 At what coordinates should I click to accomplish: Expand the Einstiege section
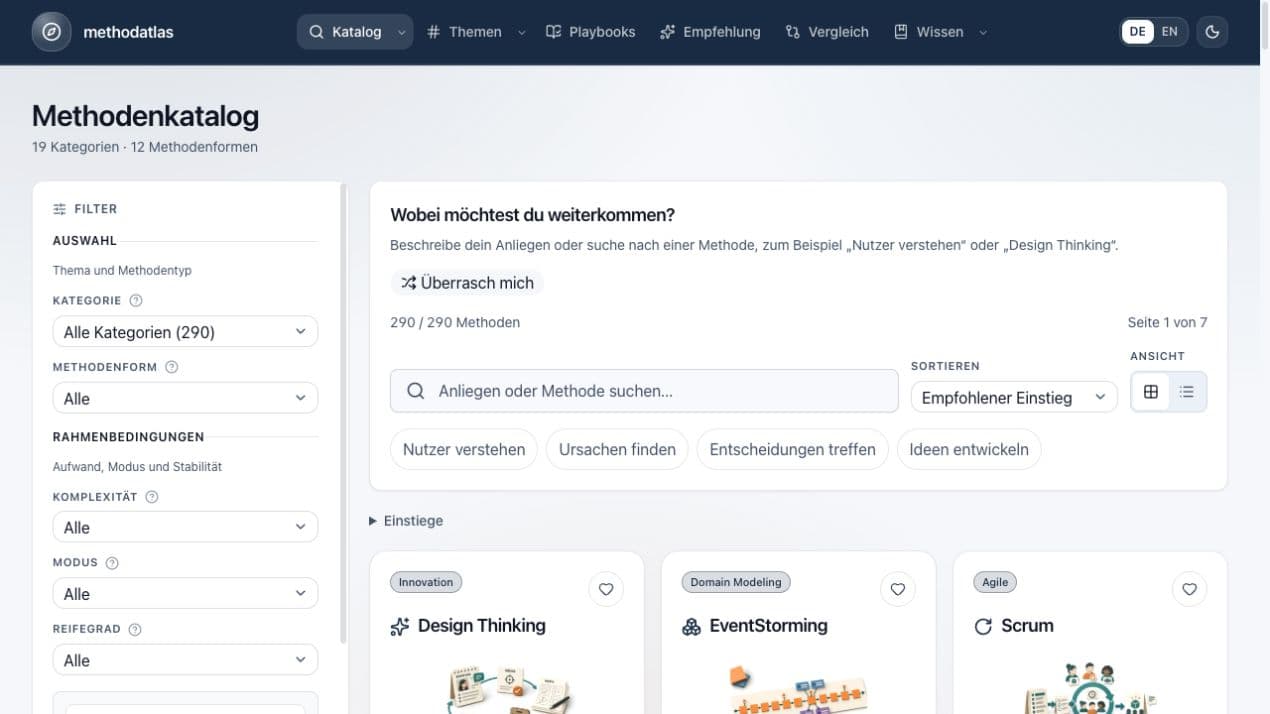coord(406,521)
